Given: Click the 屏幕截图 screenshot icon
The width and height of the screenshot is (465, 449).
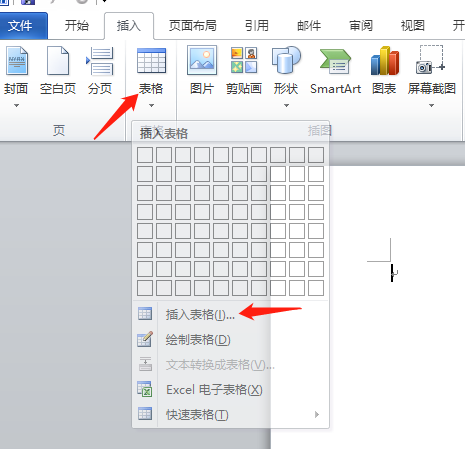Looking at the screenshot, I should pyautogui.click(x=431, y=60).
